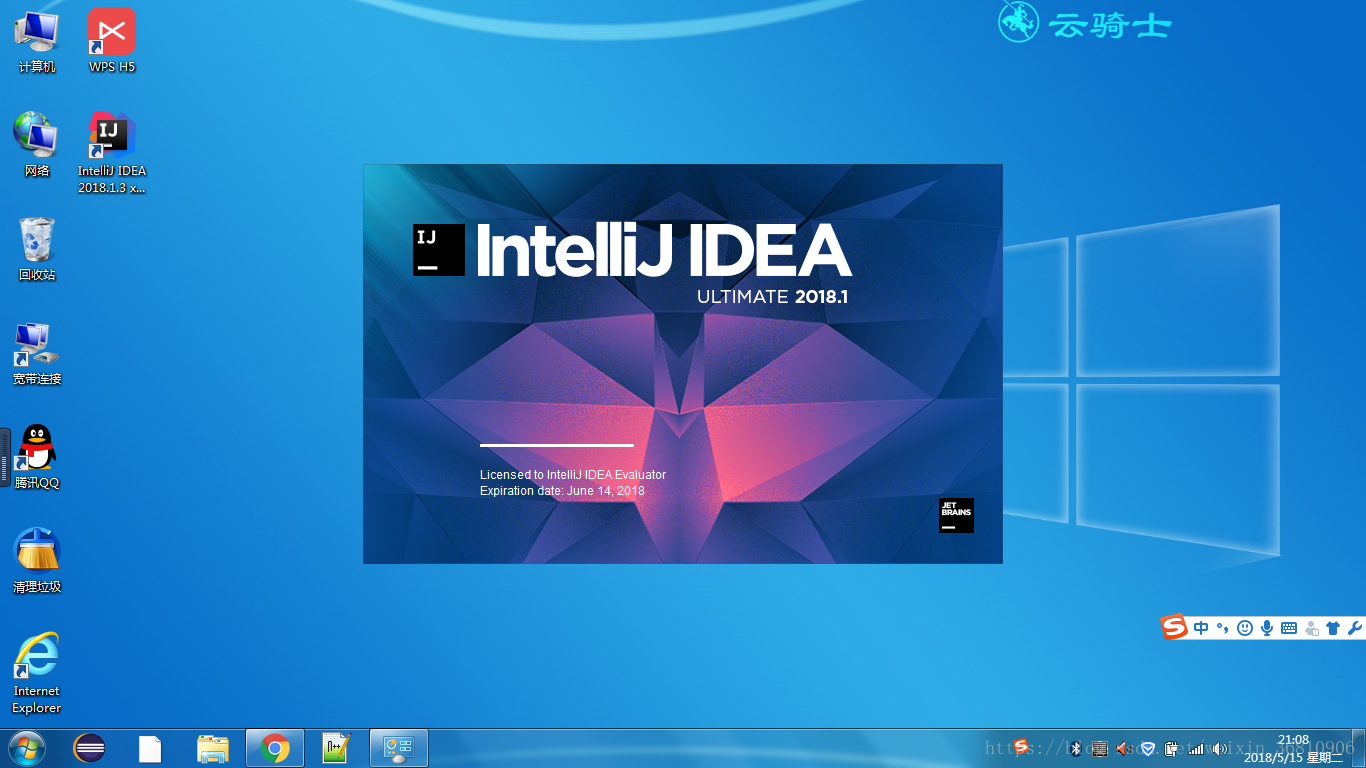Select the 宽带连接 shortcut
Viewport: 1366px width, 768px height.
[37, 353]
